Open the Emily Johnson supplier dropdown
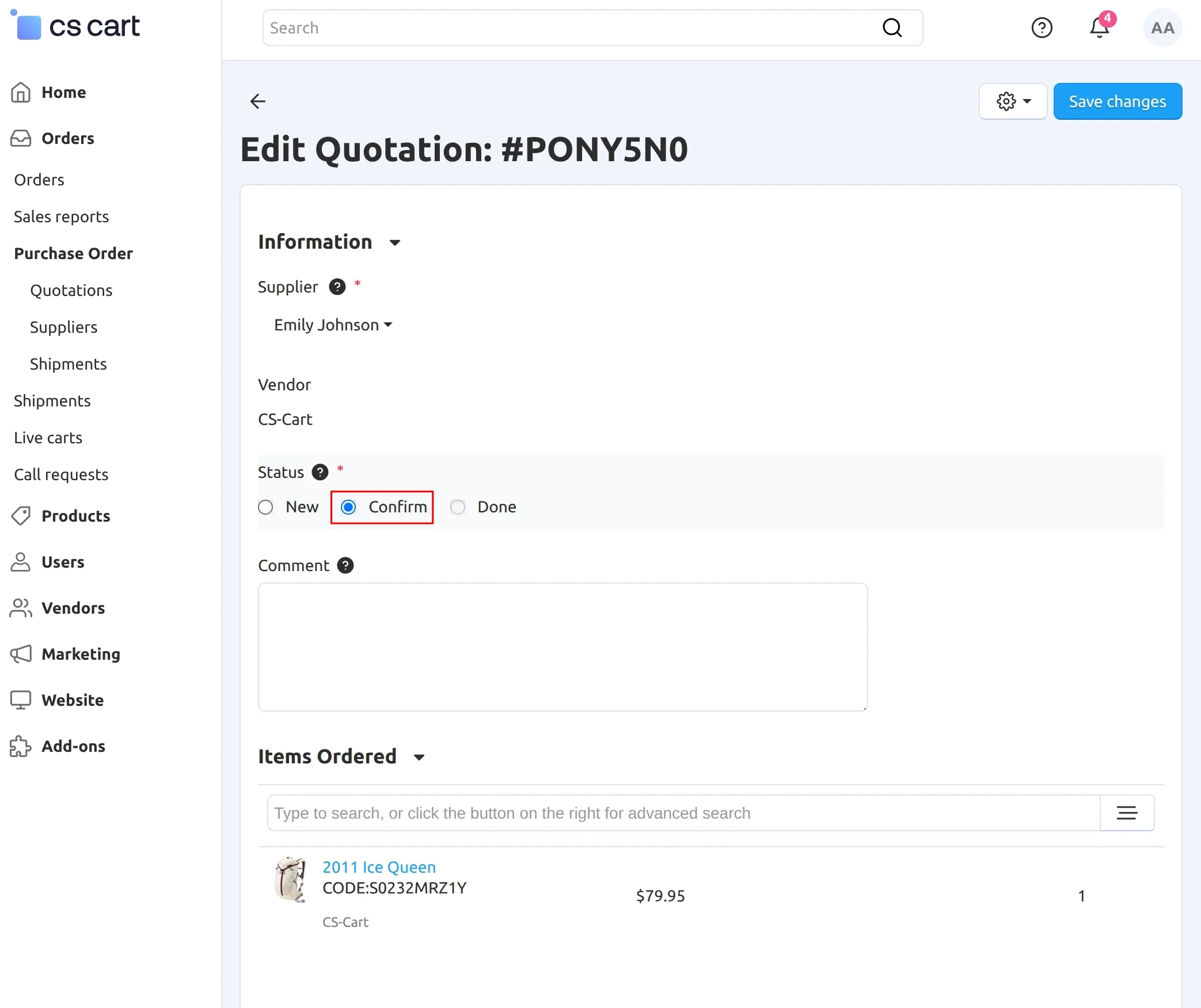1201x1008 pixels. point(333,325)
